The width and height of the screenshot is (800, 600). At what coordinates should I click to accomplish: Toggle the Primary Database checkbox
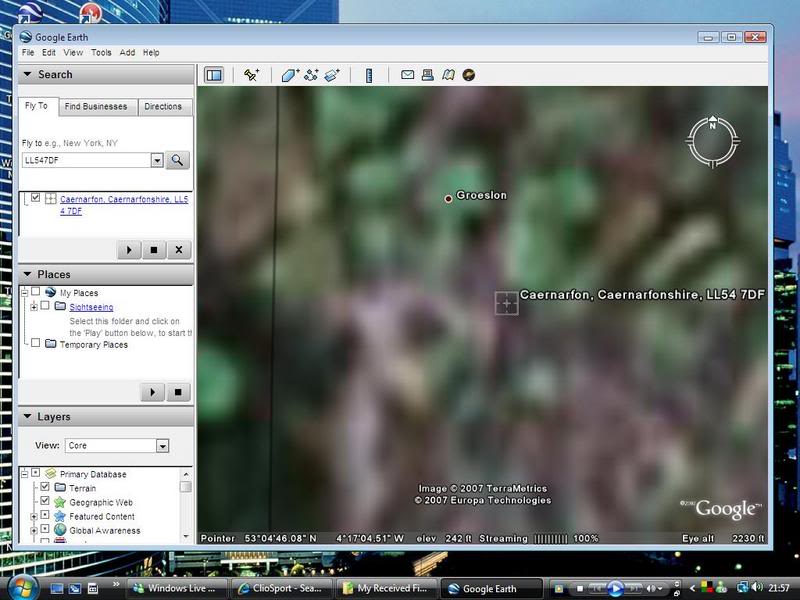tap(35, 472)
